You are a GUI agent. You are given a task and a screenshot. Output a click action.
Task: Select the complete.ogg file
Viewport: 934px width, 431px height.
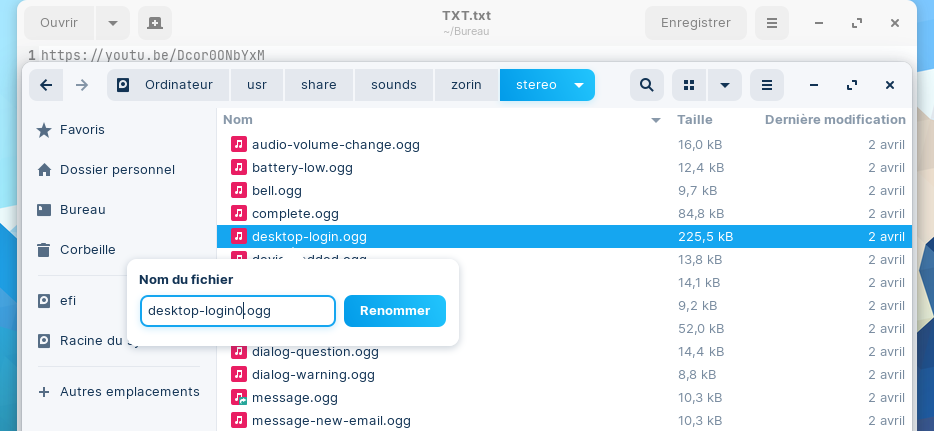(x=295, y=213)
